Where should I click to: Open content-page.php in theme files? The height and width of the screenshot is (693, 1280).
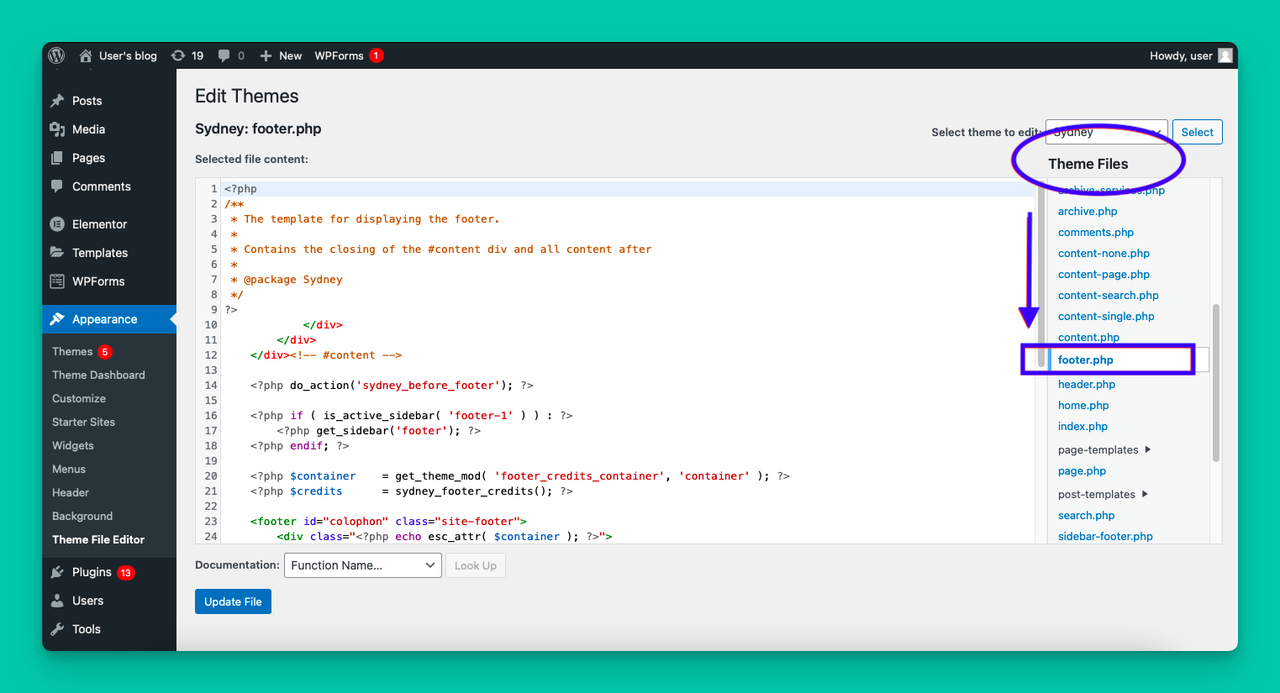pos(1104,274)
